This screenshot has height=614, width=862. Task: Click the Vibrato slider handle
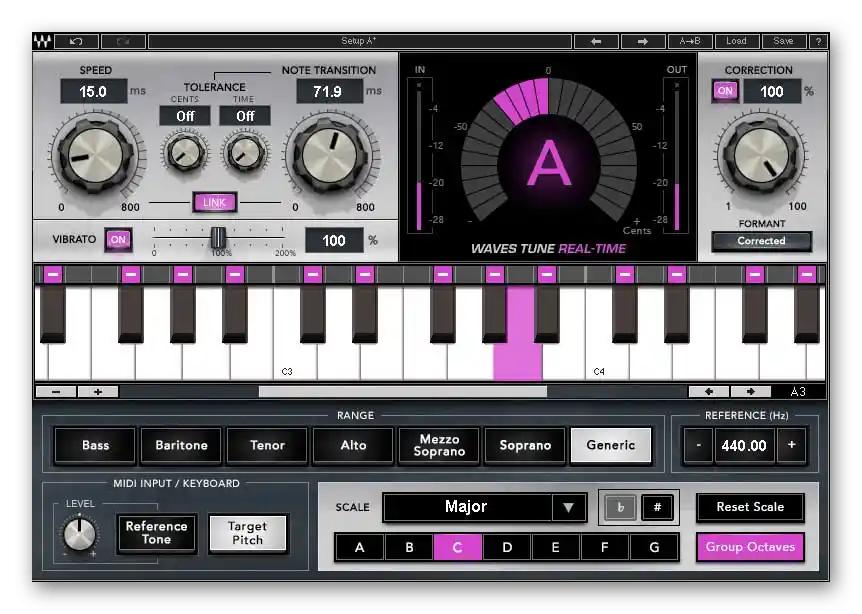pyautogui.click(x=218, y=237)
